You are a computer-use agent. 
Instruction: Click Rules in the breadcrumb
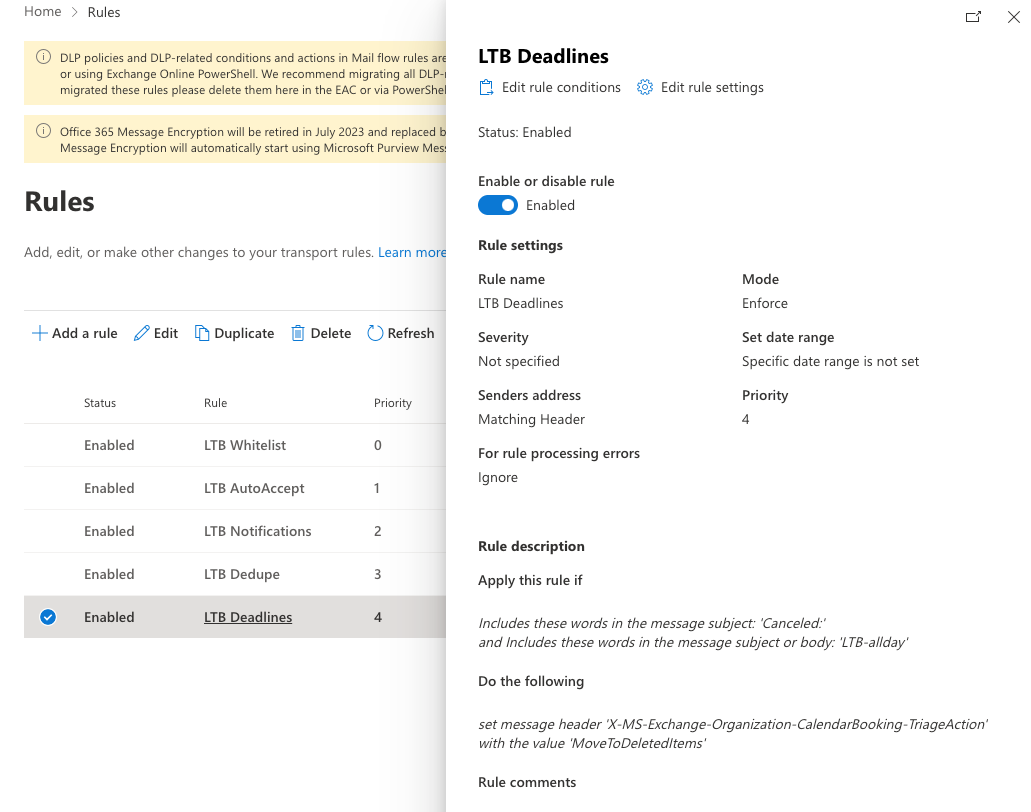104,12
